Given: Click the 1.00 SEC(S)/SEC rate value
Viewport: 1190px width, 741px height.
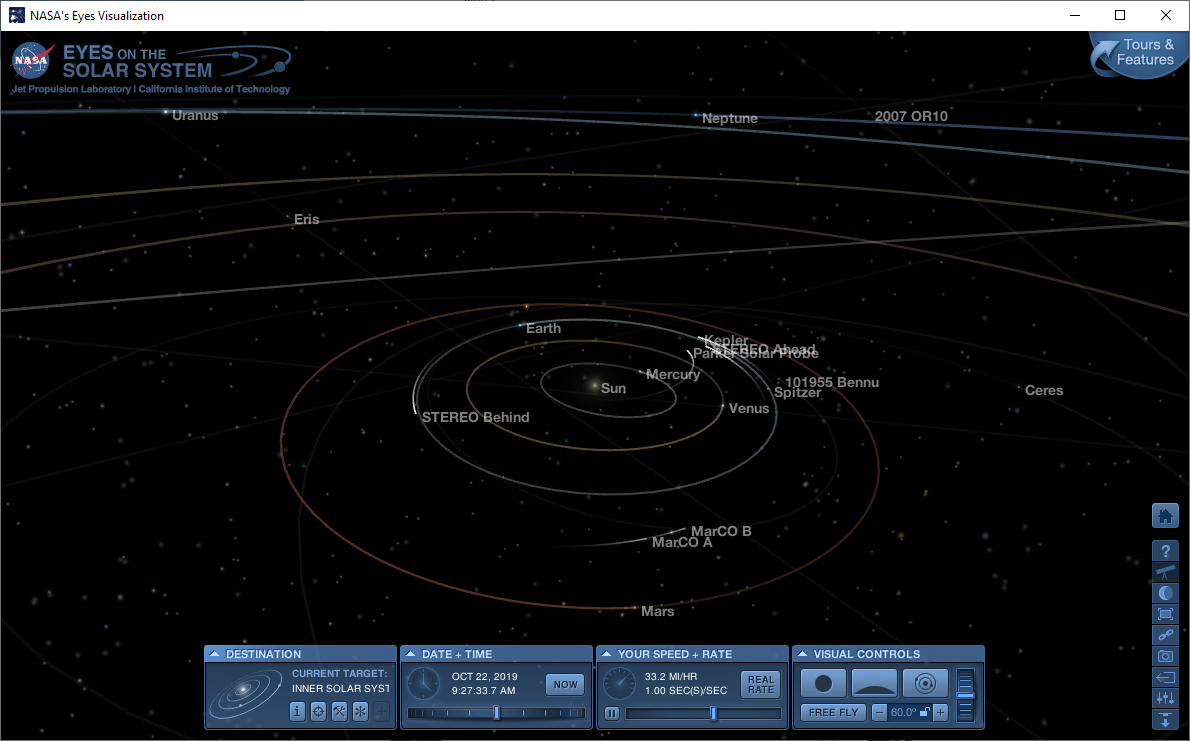Looking at the screenshot, I should [686, 691].
